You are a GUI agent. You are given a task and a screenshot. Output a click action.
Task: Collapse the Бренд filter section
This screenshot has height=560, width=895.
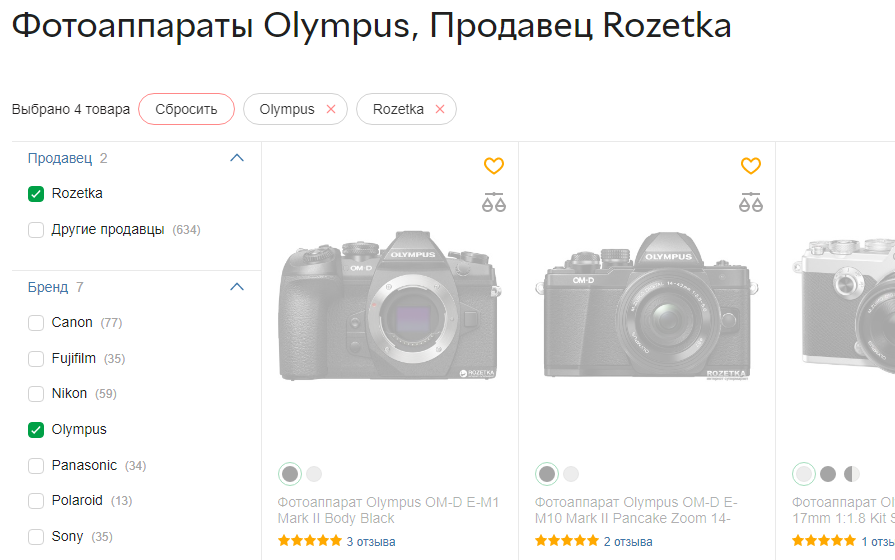pos(237,287)
